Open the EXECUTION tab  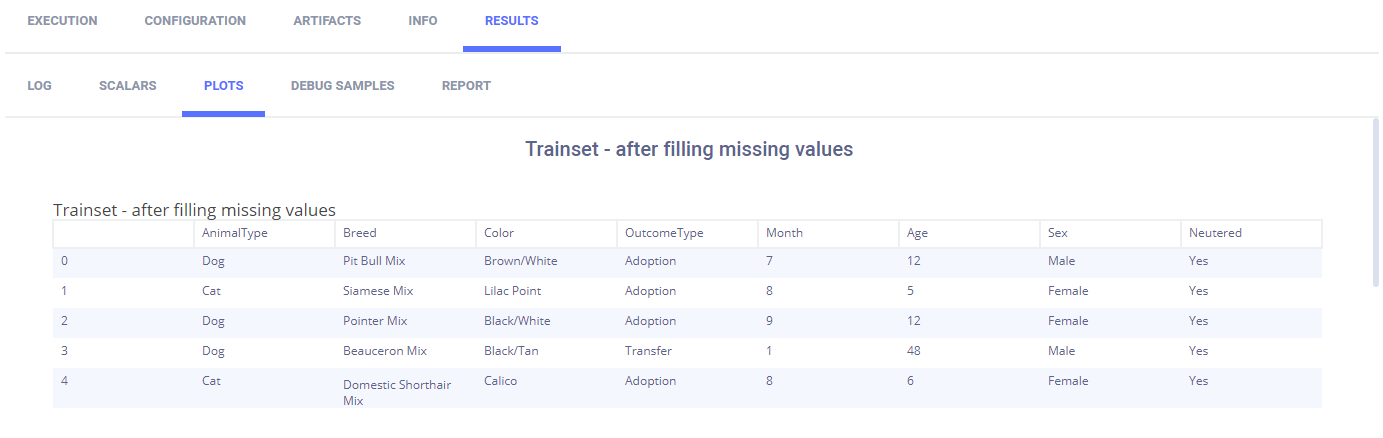62,21
